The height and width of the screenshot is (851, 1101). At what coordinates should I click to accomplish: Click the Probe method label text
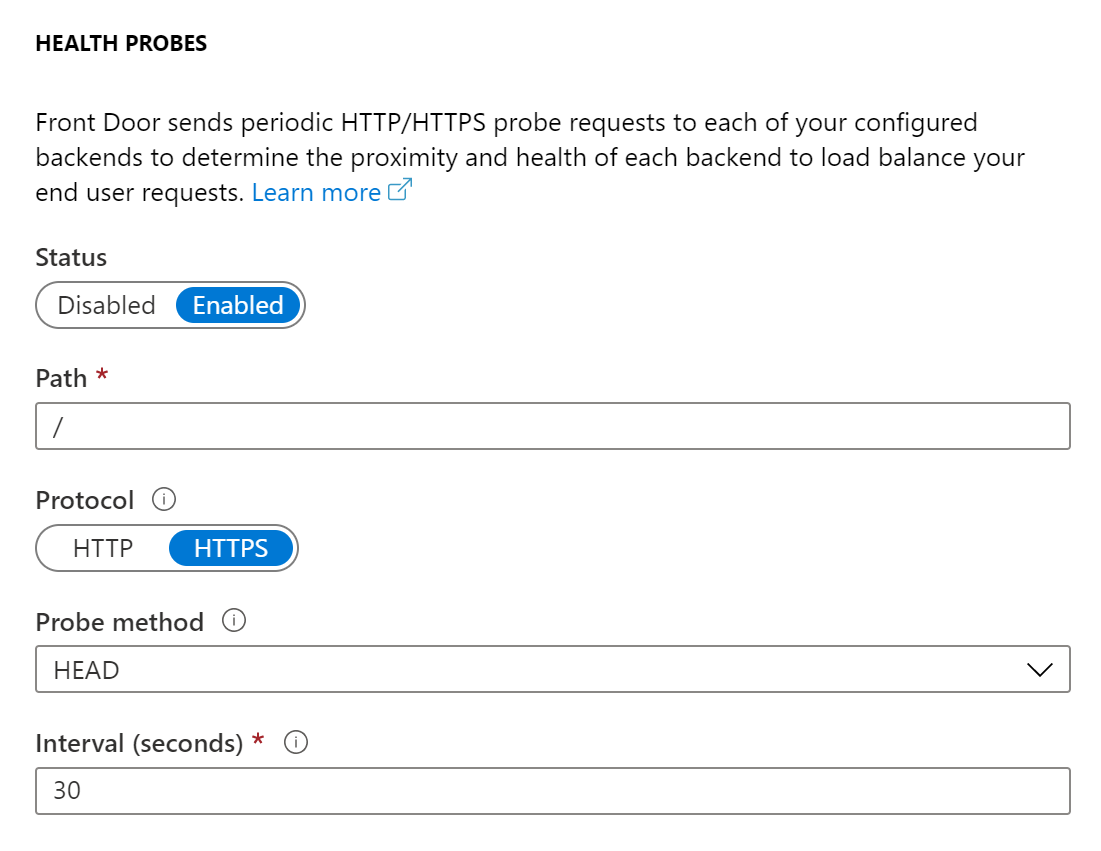click(x=119, y=622)
